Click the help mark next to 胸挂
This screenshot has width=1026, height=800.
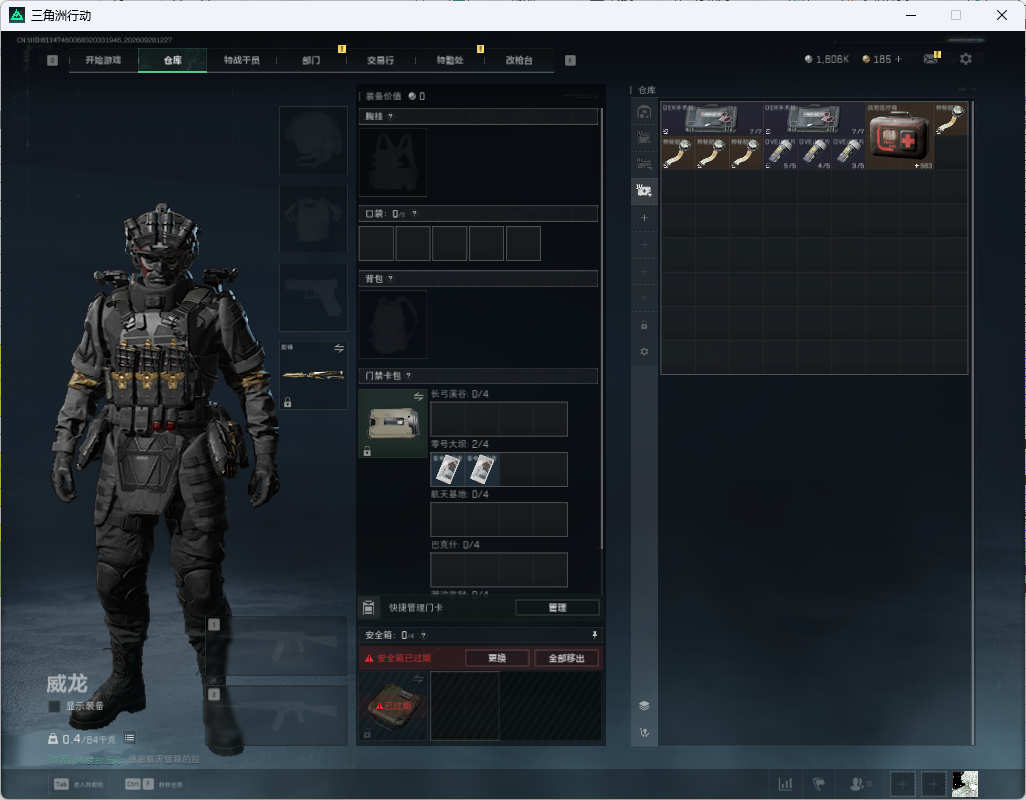tap(391, 116)
